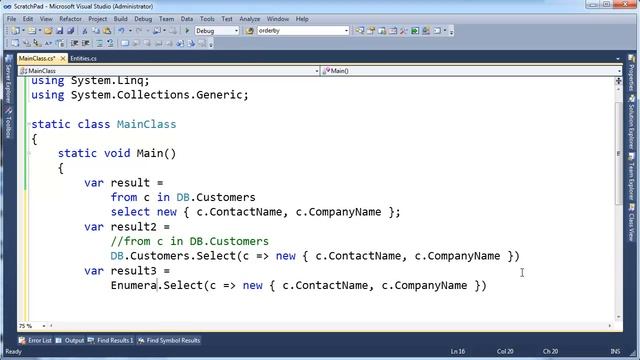
Task: Click the Toggle Bookmark icon
Action: (124, 43)
